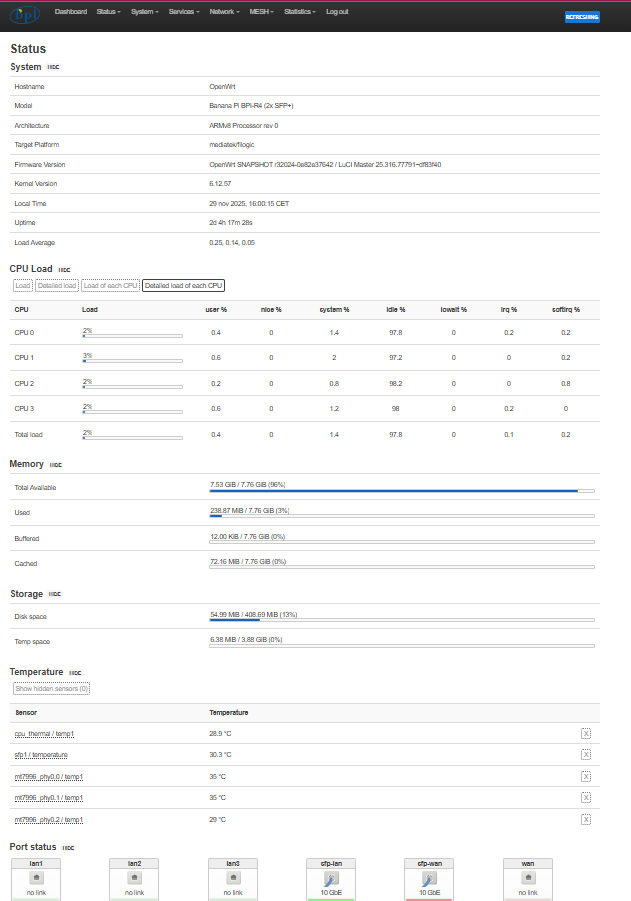Open the Services dropdown menu
Image resolution: width=631 pixels, height=901 pixels.
point(184,11)
